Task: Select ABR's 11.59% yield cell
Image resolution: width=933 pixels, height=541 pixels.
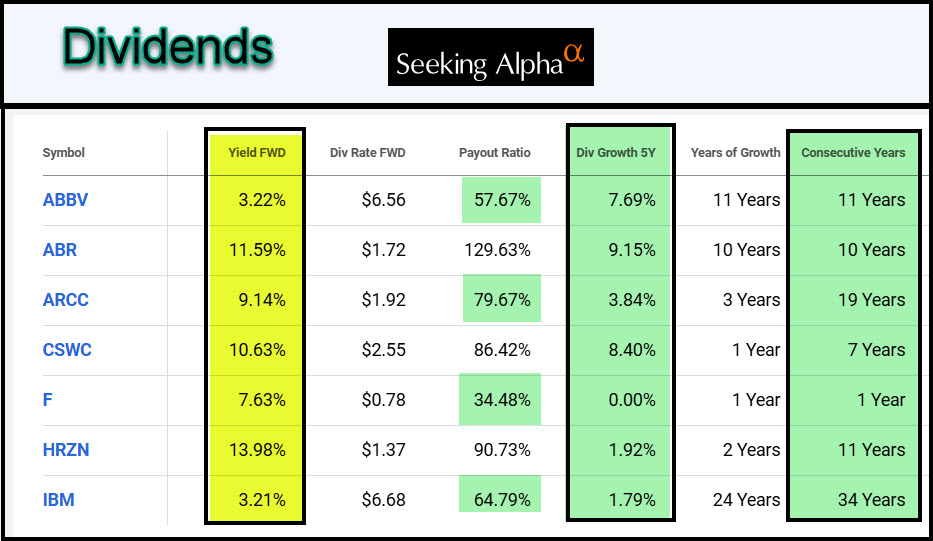Action: pos(258,250)
